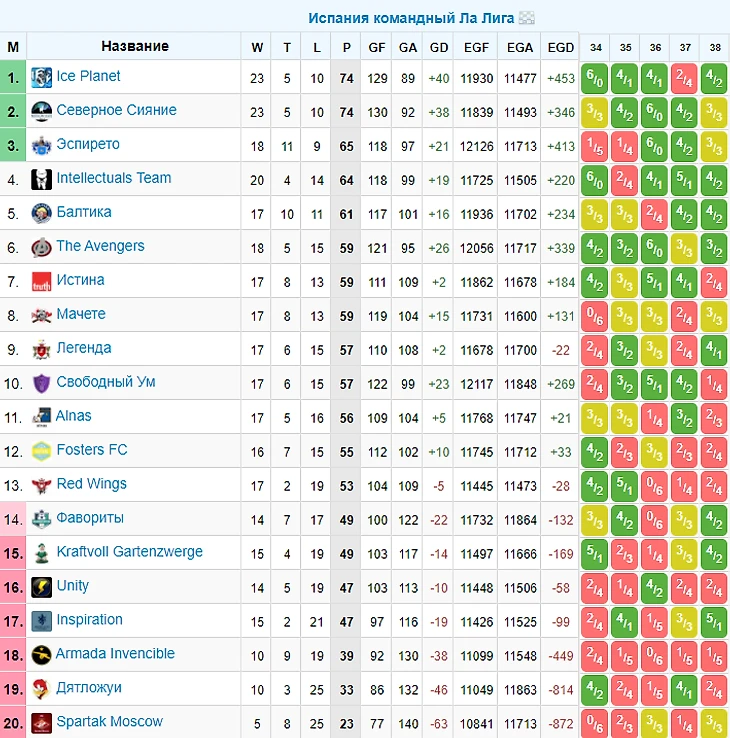Open the Эспирето team page link
This screenshot has height=738, width=730.
(88, 144)
